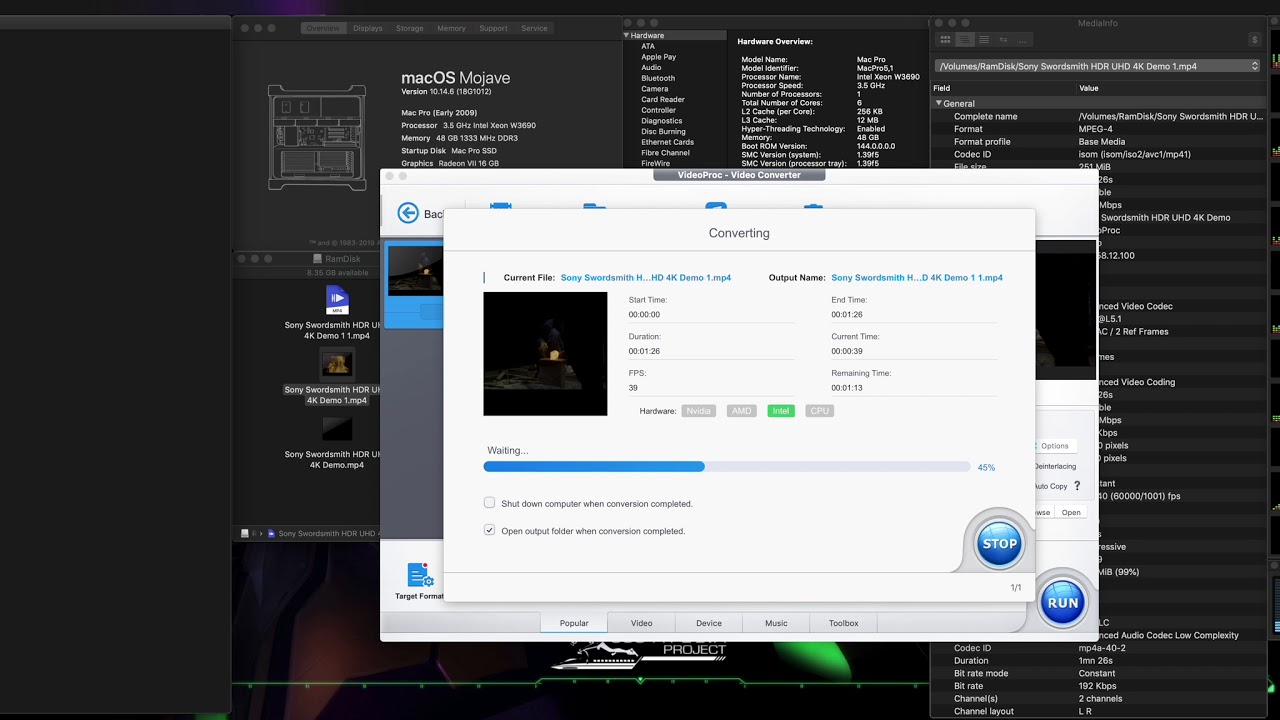Click the Open output folder button
The height and width of the screenshot is (720, 1280).
tap(1071, 512)
